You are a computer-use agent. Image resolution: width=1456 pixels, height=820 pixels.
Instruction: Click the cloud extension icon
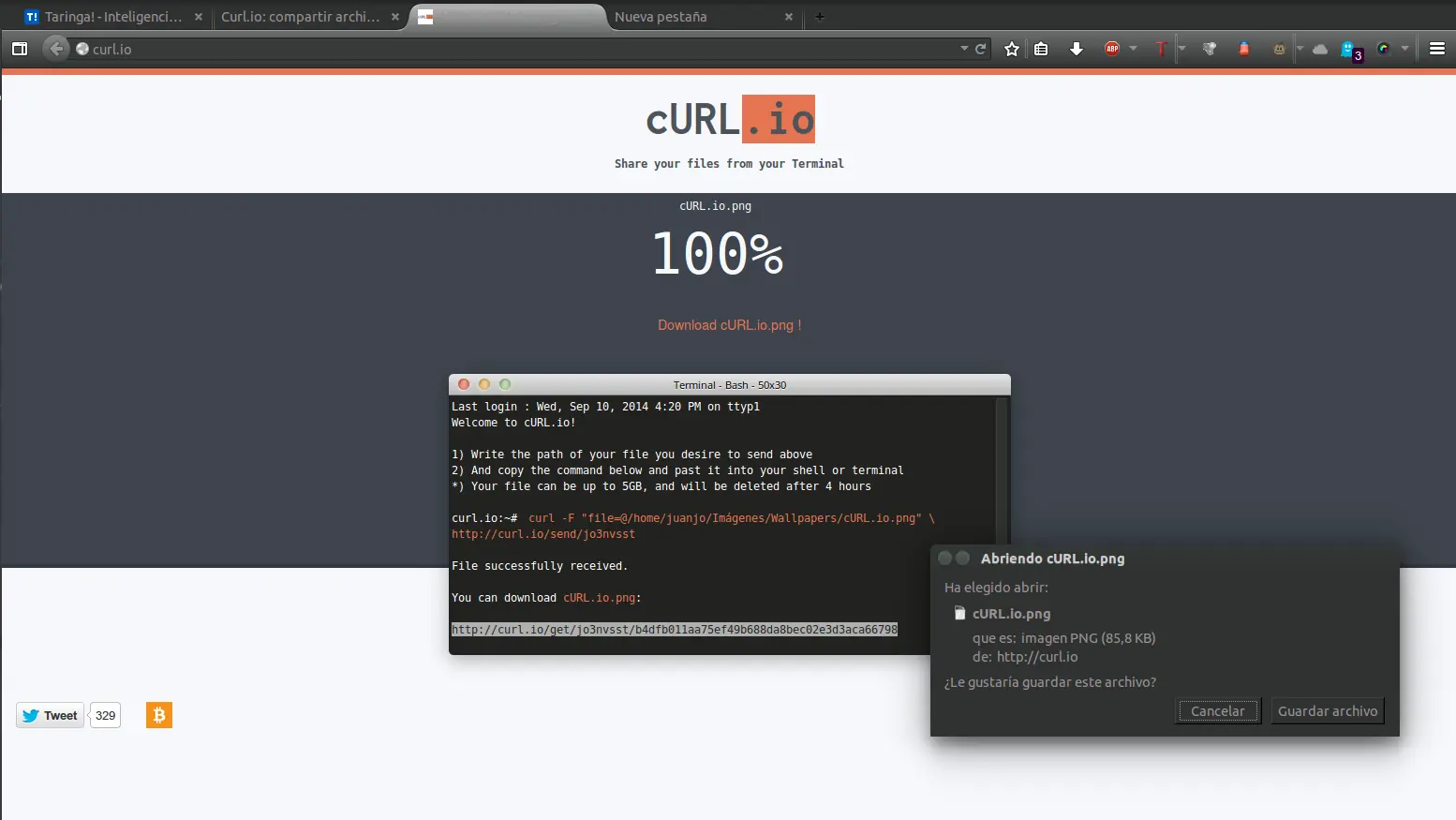[1320, 49]
